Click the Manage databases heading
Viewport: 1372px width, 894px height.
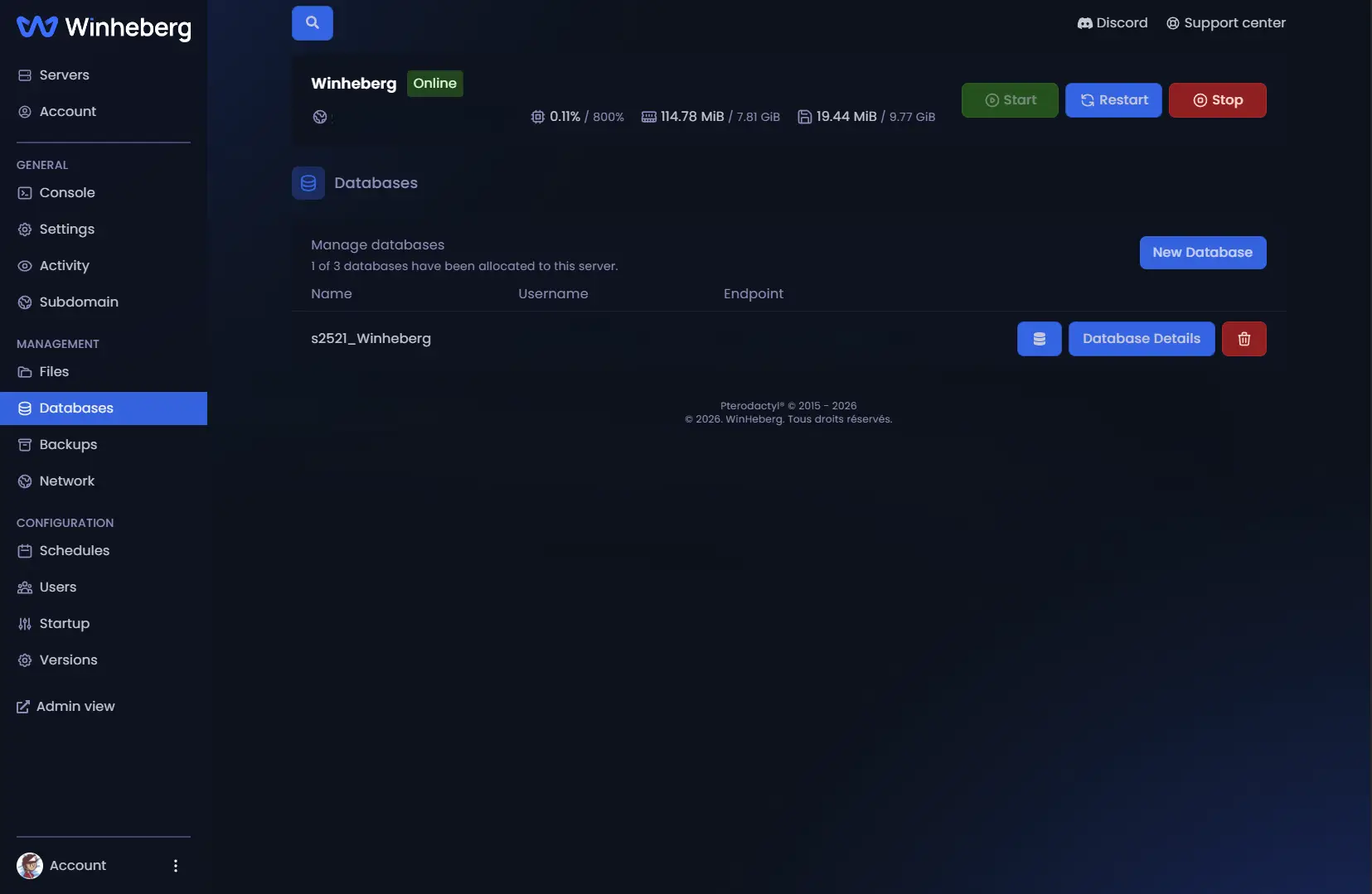[378, 245]
